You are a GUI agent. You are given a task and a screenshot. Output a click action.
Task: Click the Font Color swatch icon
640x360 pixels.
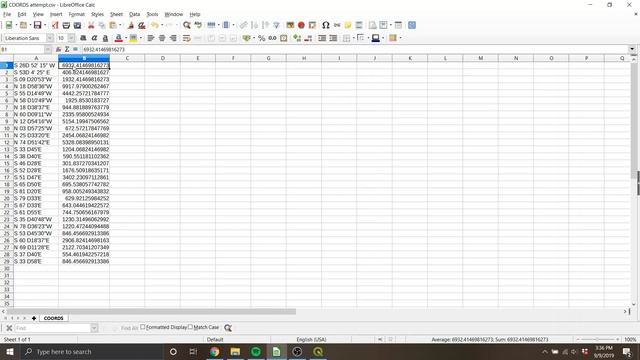[118, 38]
